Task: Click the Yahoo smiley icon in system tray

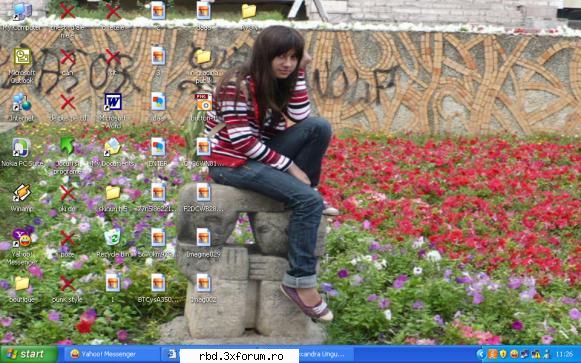Action: pyautogui.click(x=514, y=354)
